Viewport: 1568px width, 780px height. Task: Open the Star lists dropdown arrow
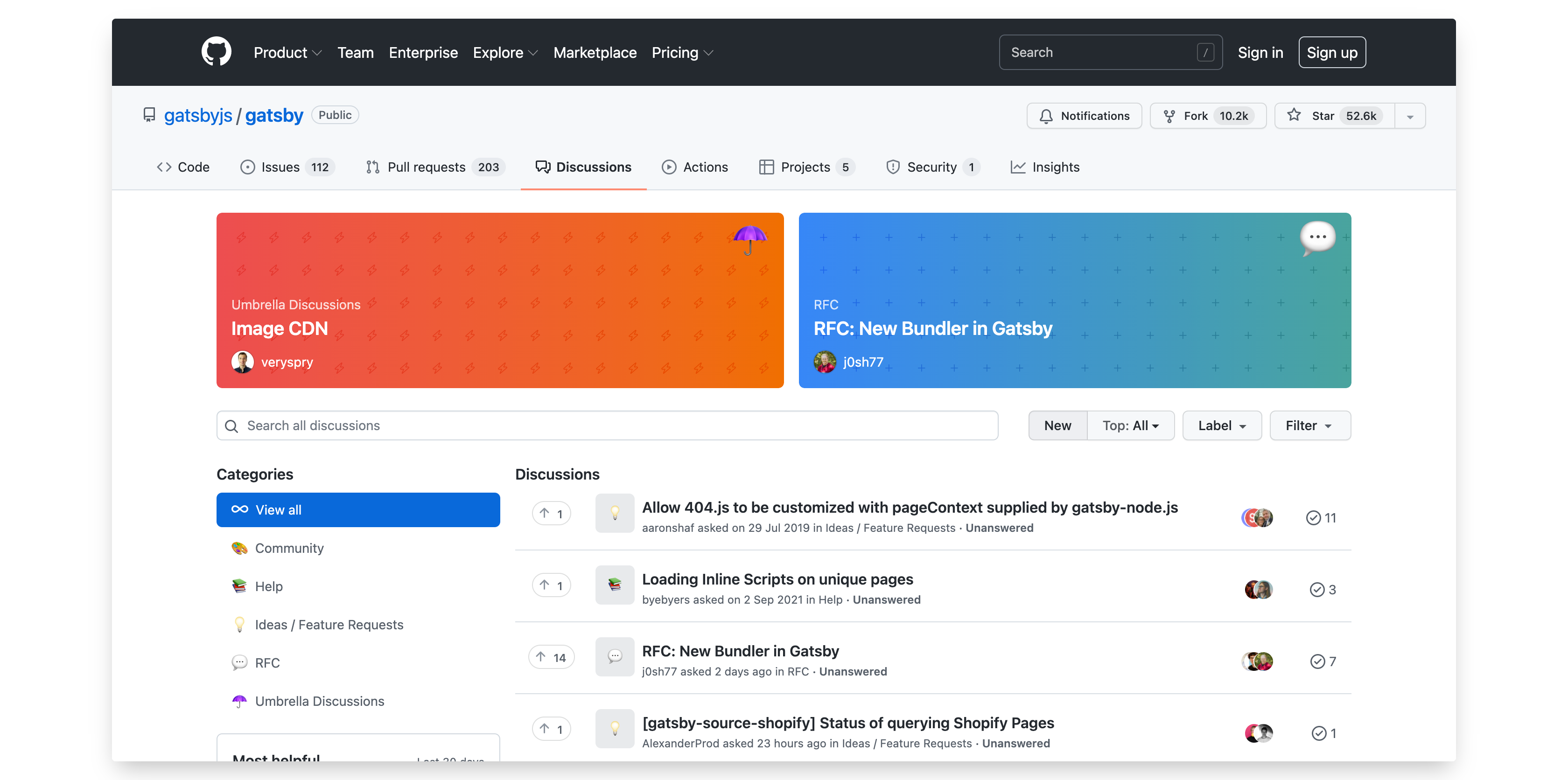coord(1410,116)
